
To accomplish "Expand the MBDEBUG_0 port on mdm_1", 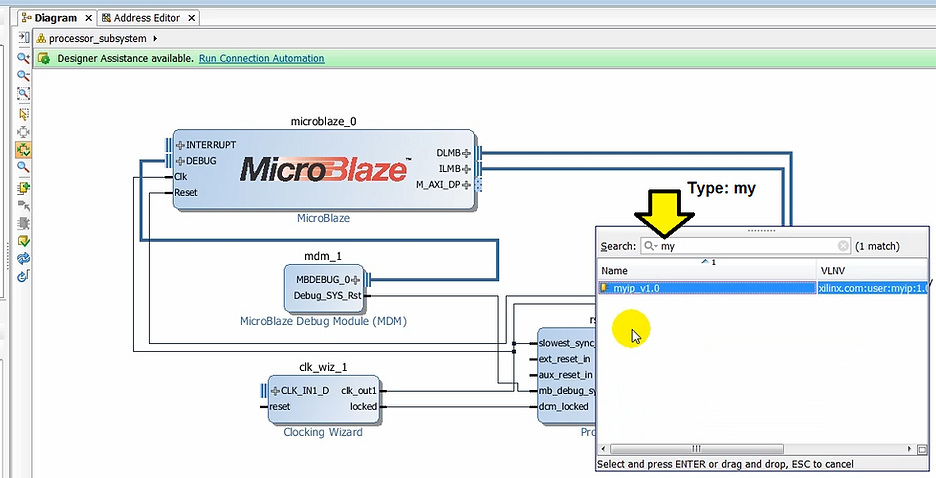I will click(x=355, y=280).
